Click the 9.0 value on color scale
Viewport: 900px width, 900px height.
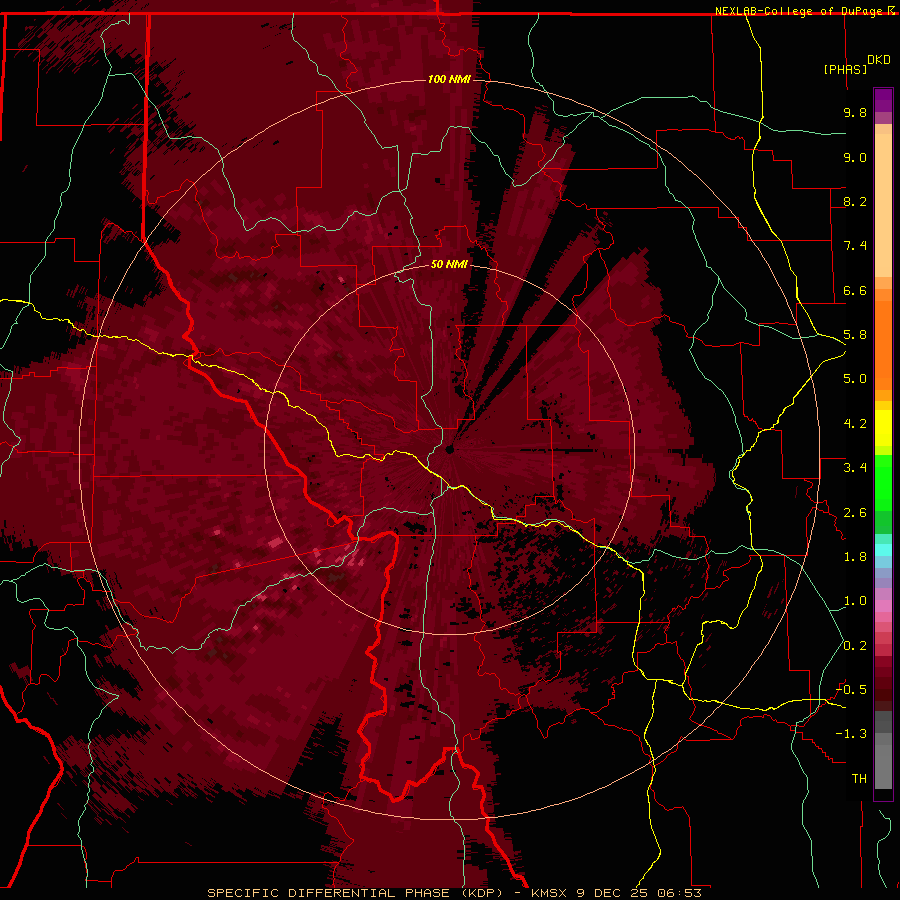pos(855,157)
